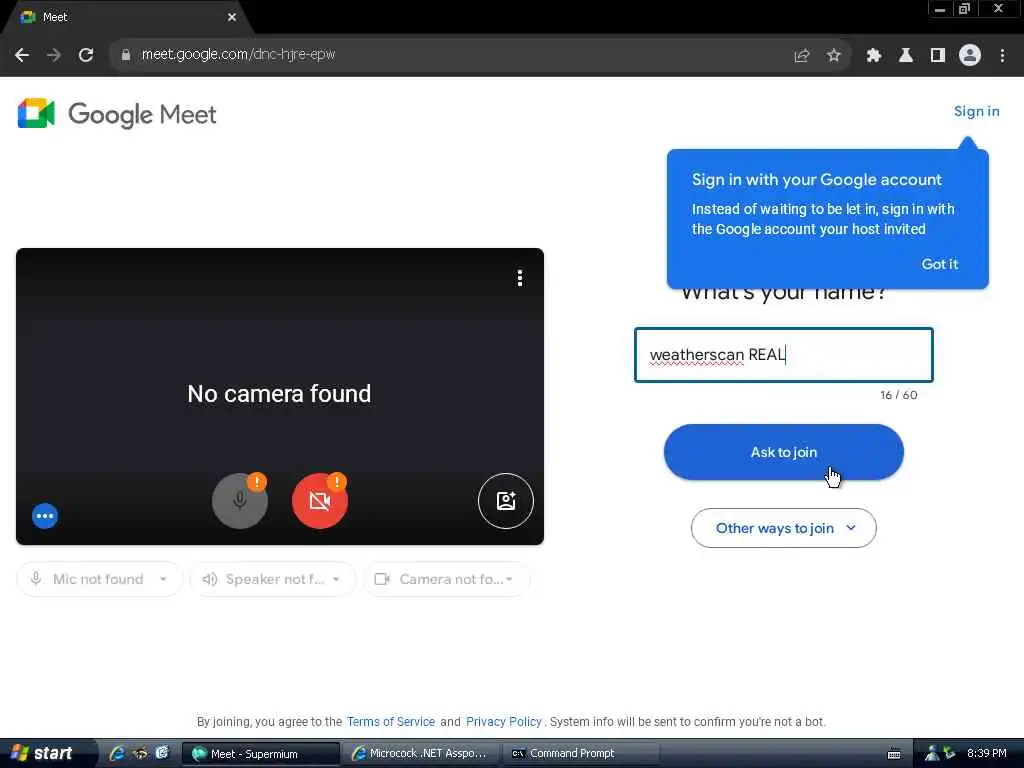Click the flask experiments icon
This screenshot has width=1024, height=768.
point(906,56)
